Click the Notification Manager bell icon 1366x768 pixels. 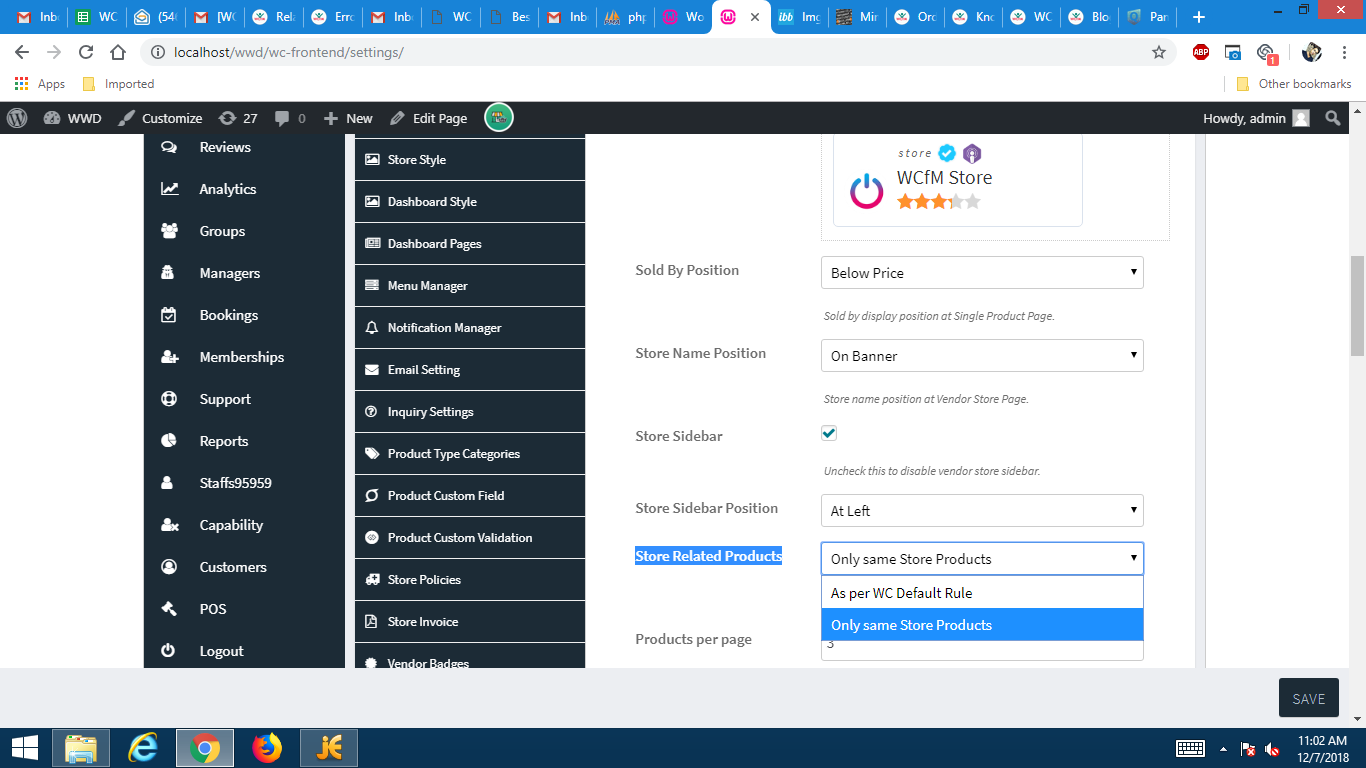[x=372, y=328]
